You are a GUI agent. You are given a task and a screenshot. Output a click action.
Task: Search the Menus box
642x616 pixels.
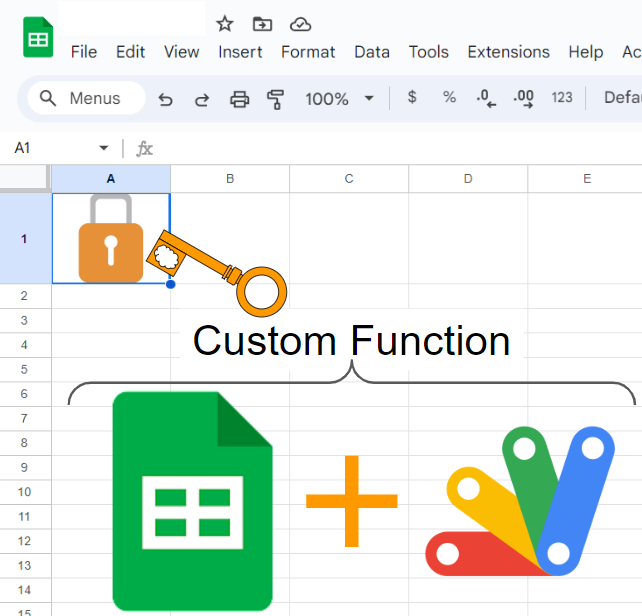[86, 98]
